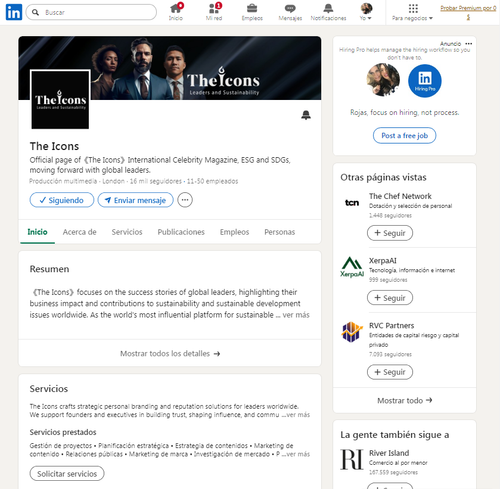Open the Yo profile menu
The height and width of the screenshot is (489, 500).
point(366,12)
